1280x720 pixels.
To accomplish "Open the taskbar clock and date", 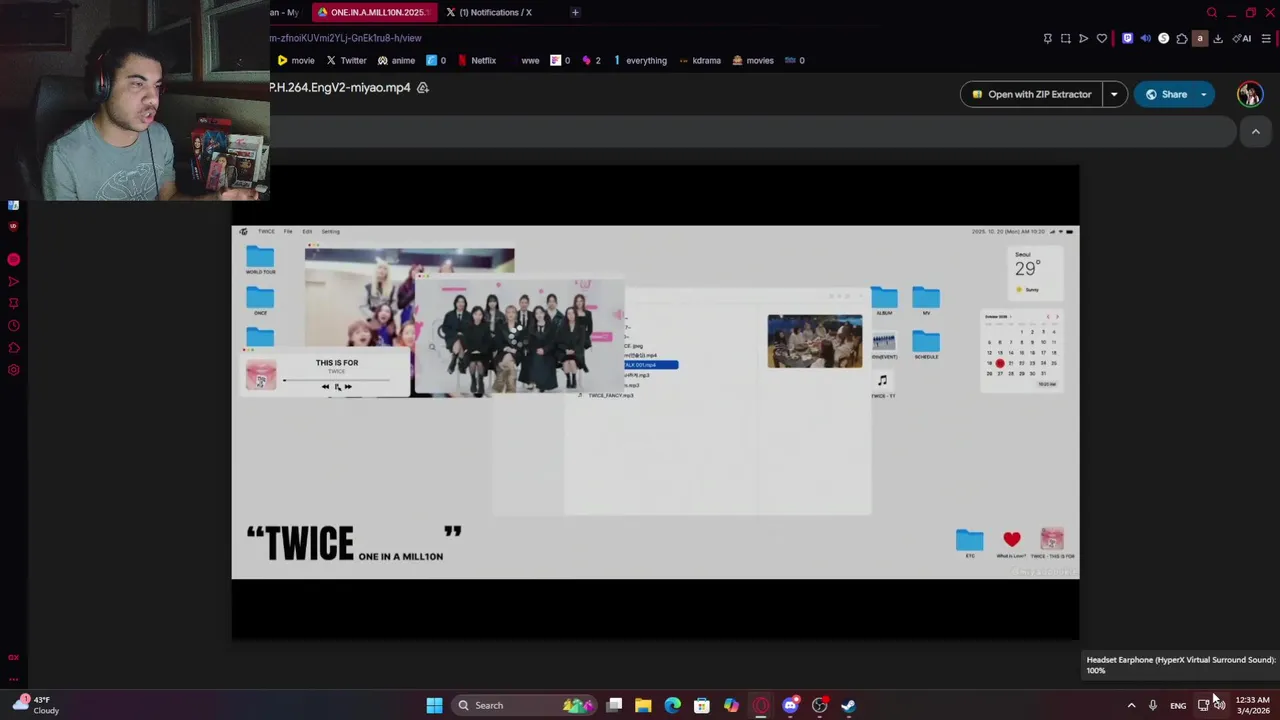I will click(x=1253, y=705).
